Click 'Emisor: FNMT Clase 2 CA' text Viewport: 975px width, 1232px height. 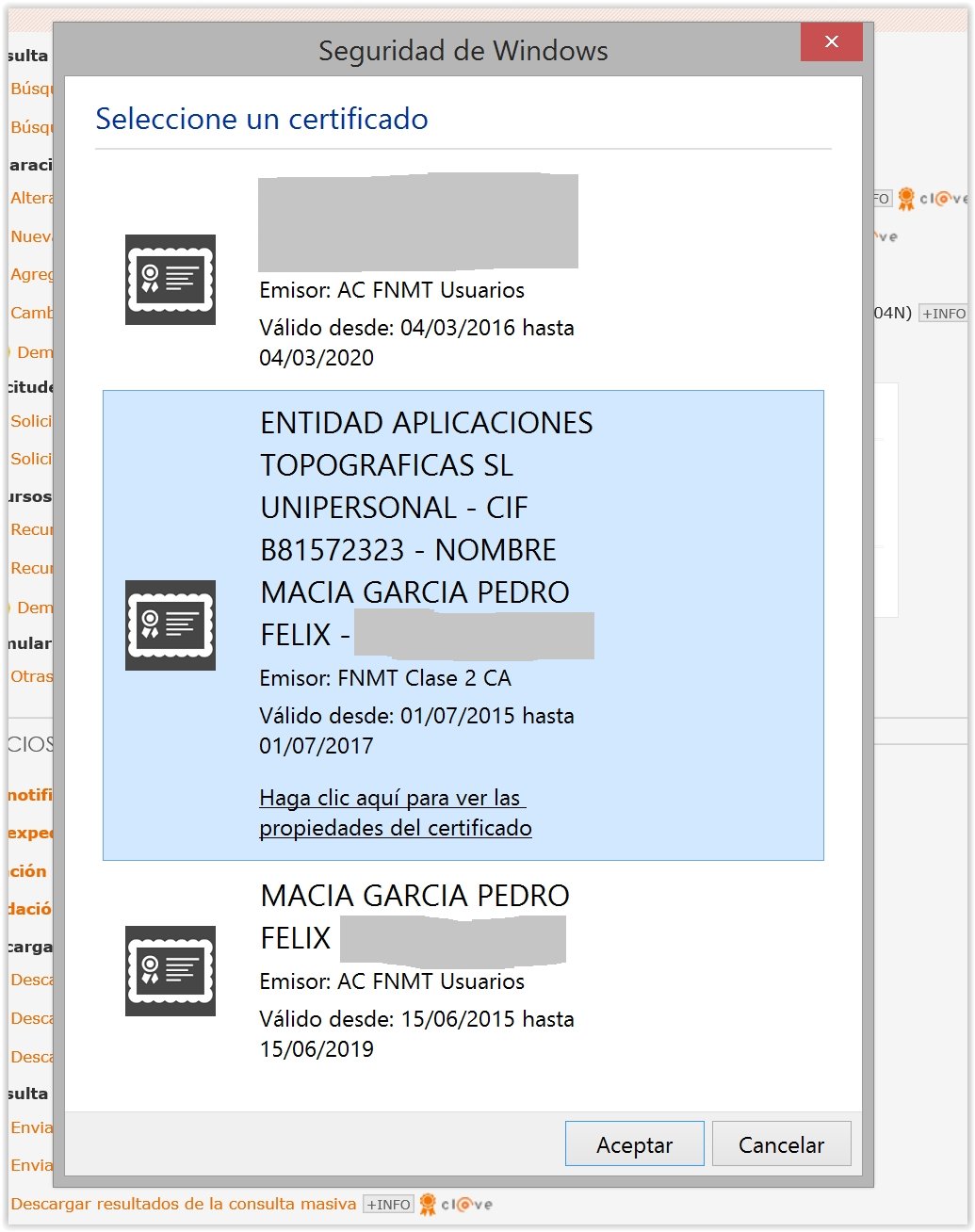[x=385, y=678]
